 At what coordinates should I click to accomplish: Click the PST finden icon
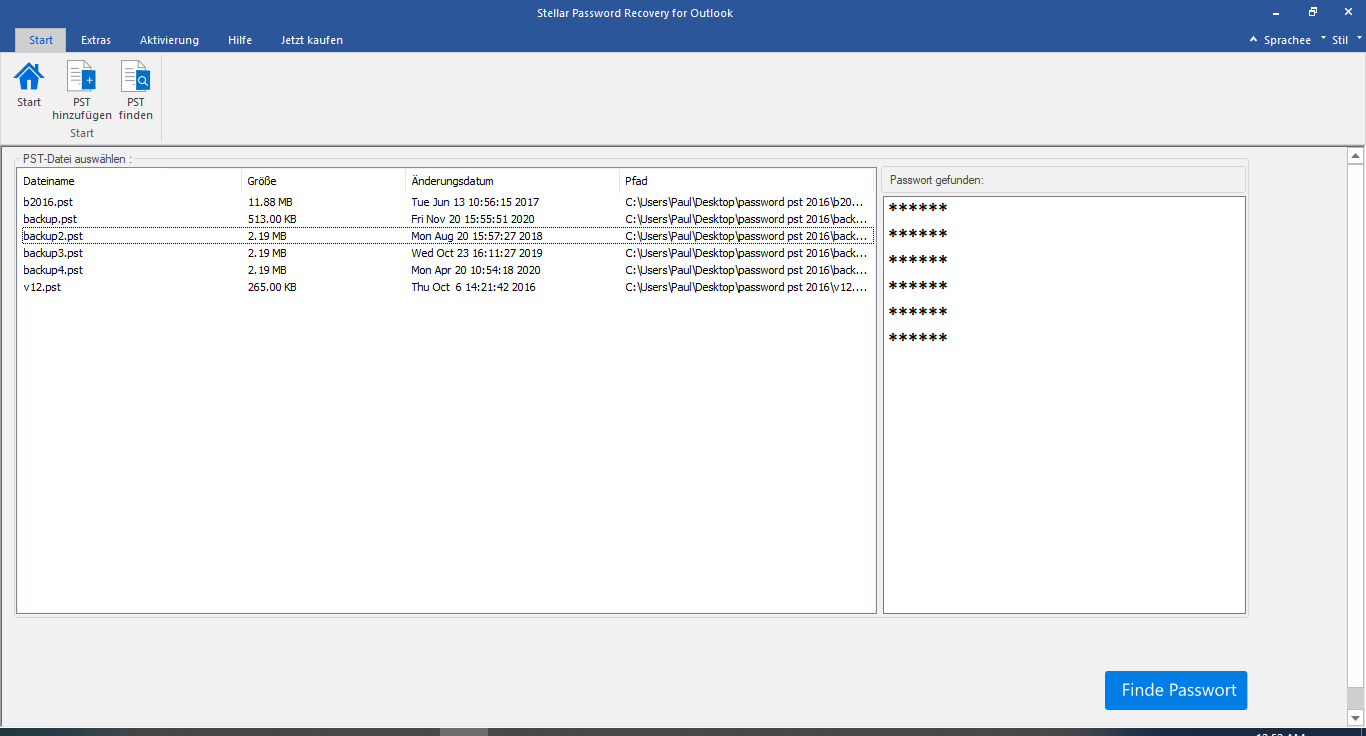point(135,77)
